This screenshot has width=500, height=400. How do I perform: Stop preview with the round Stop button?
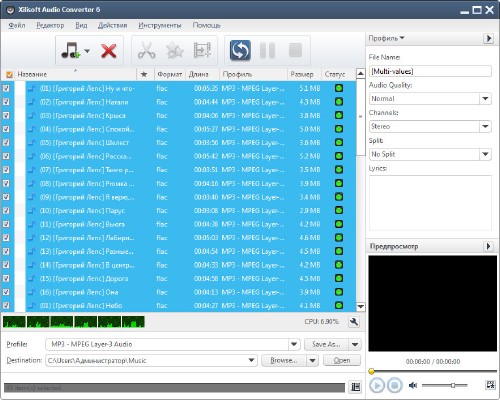pos(395,385)
